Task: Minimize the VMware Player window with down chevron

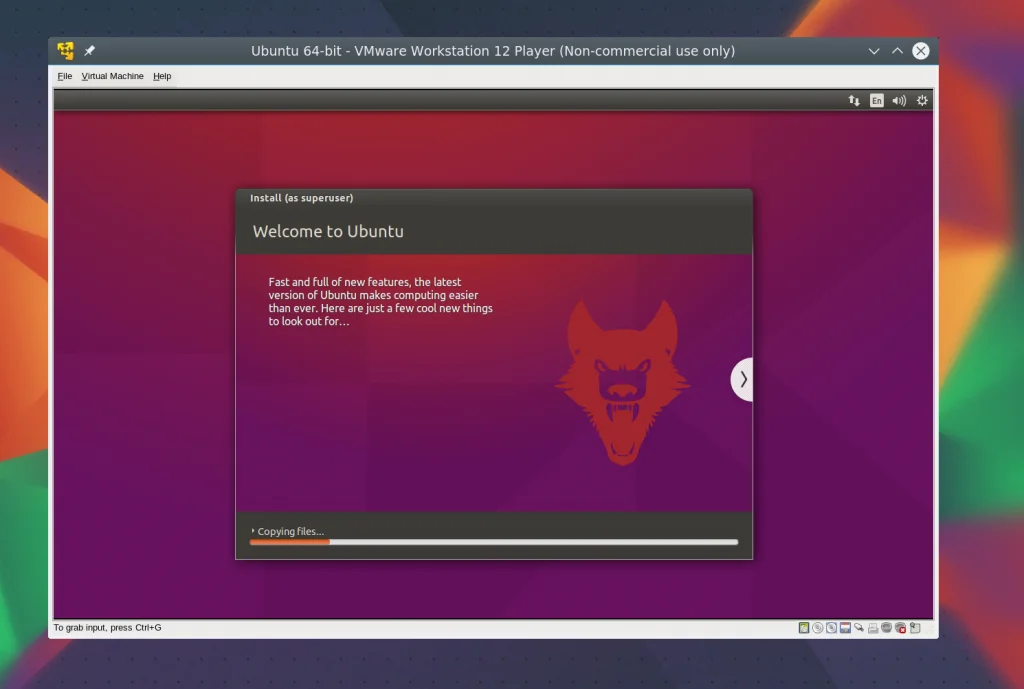Action: pyautogui.click(x=874, y=51)
